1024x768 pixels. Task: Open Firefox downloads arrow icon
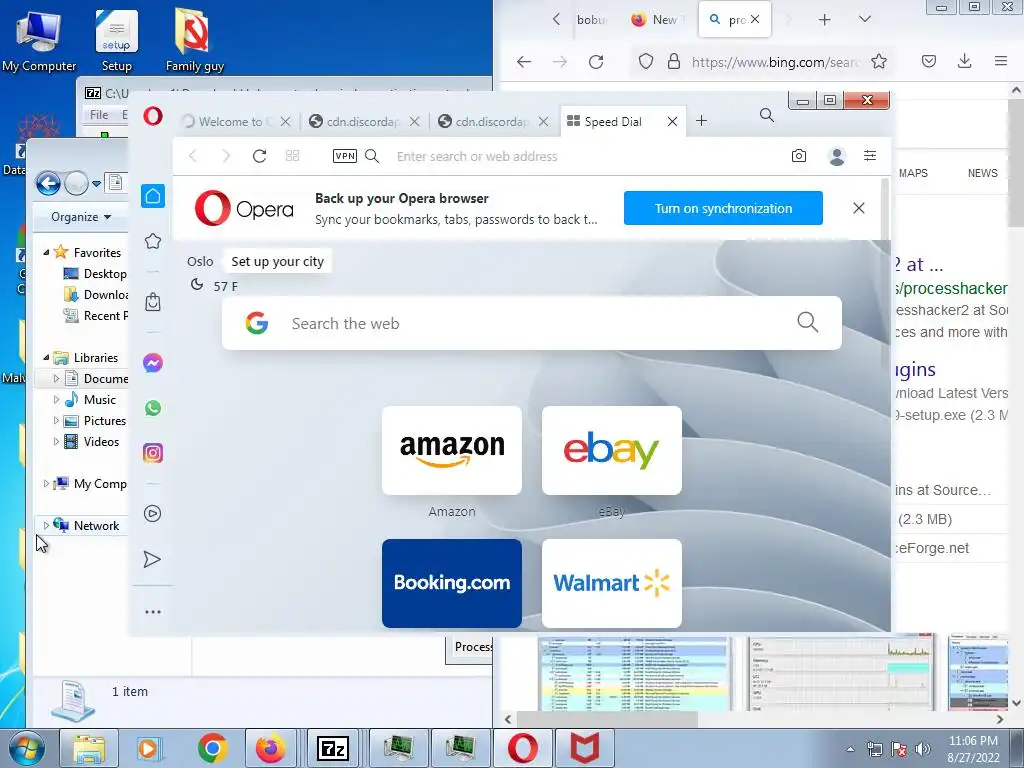(965, 61)
